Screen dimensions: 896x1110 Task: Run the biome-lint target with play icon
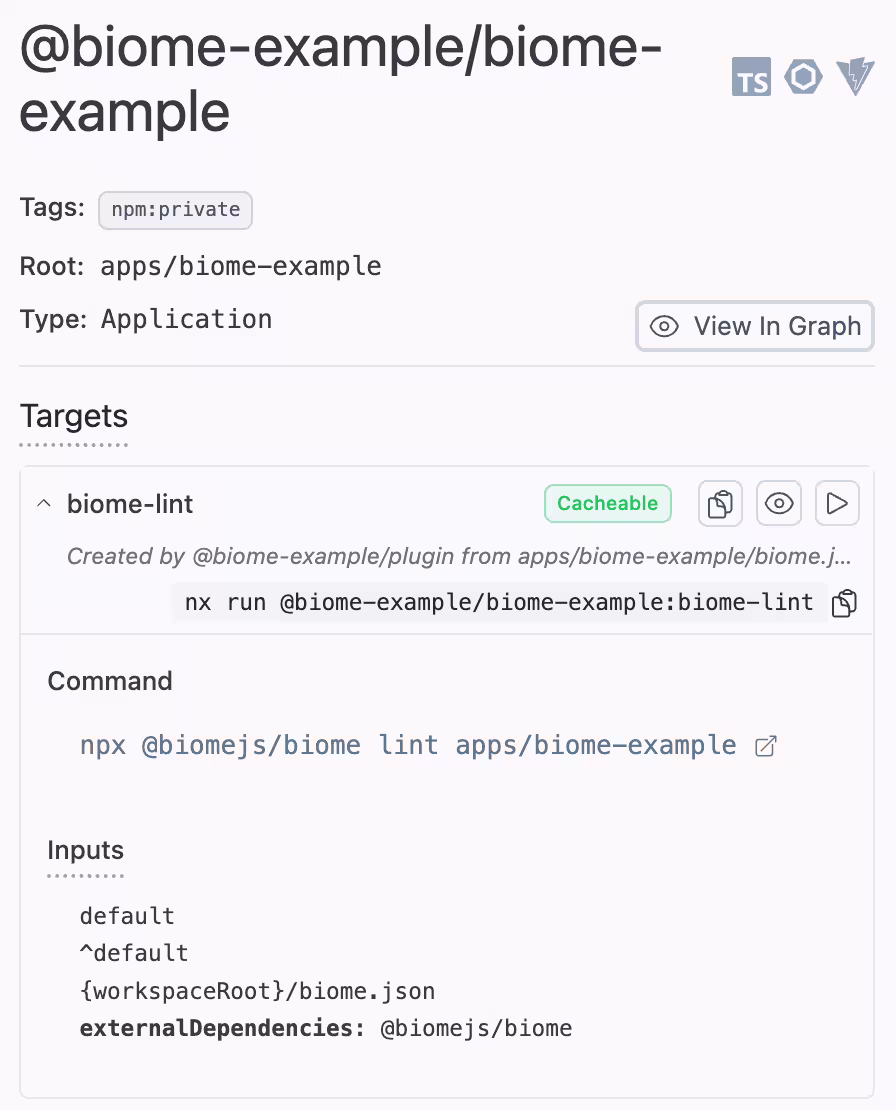(x=837, y=504)
